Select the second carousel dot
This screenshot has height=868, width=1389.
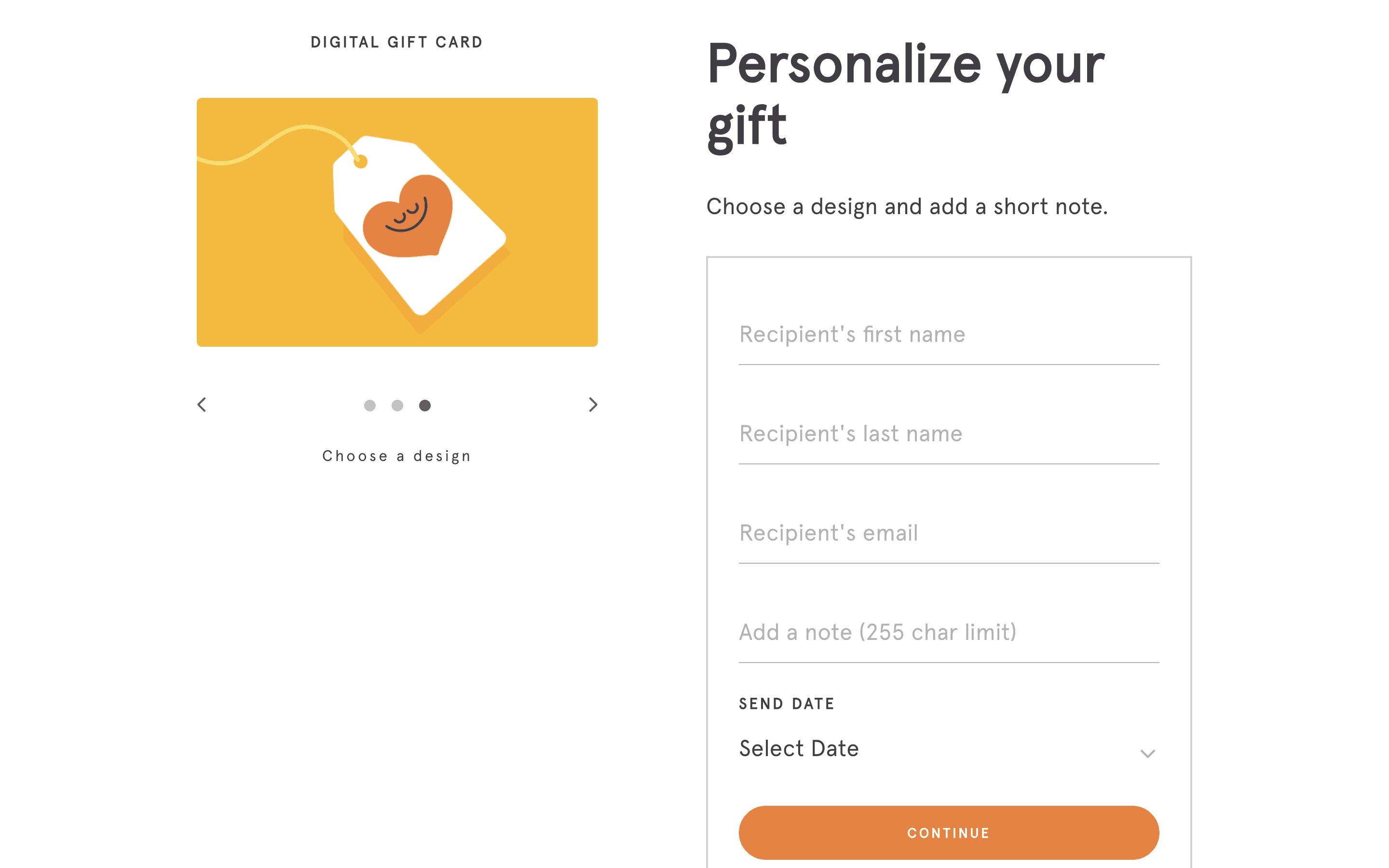397,406
